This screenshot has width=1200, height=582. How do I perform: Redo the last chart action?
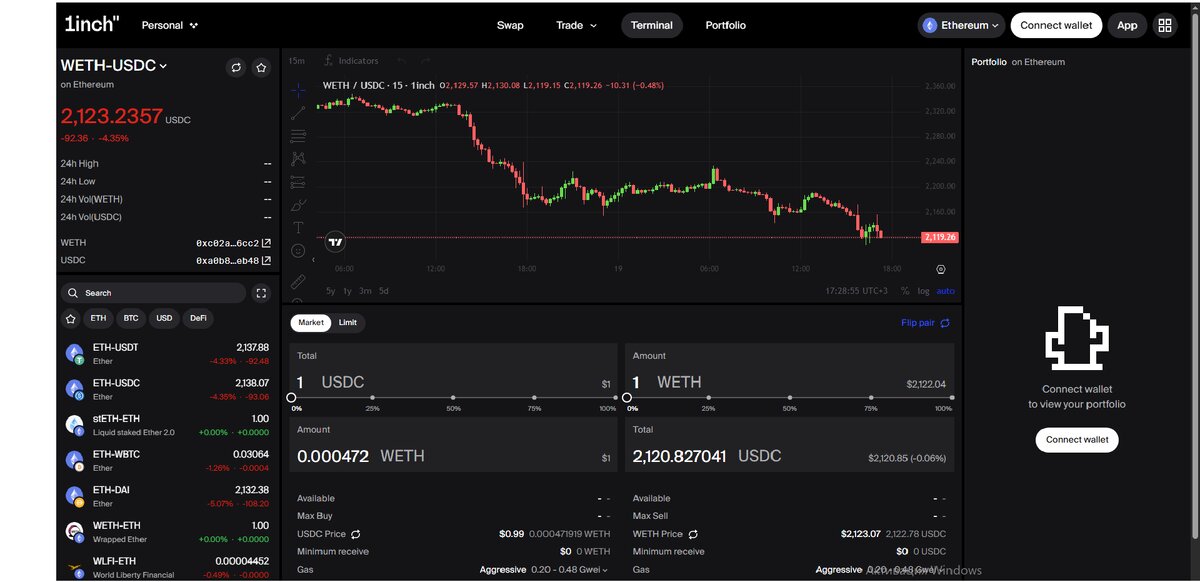click(x=426, y=61)
